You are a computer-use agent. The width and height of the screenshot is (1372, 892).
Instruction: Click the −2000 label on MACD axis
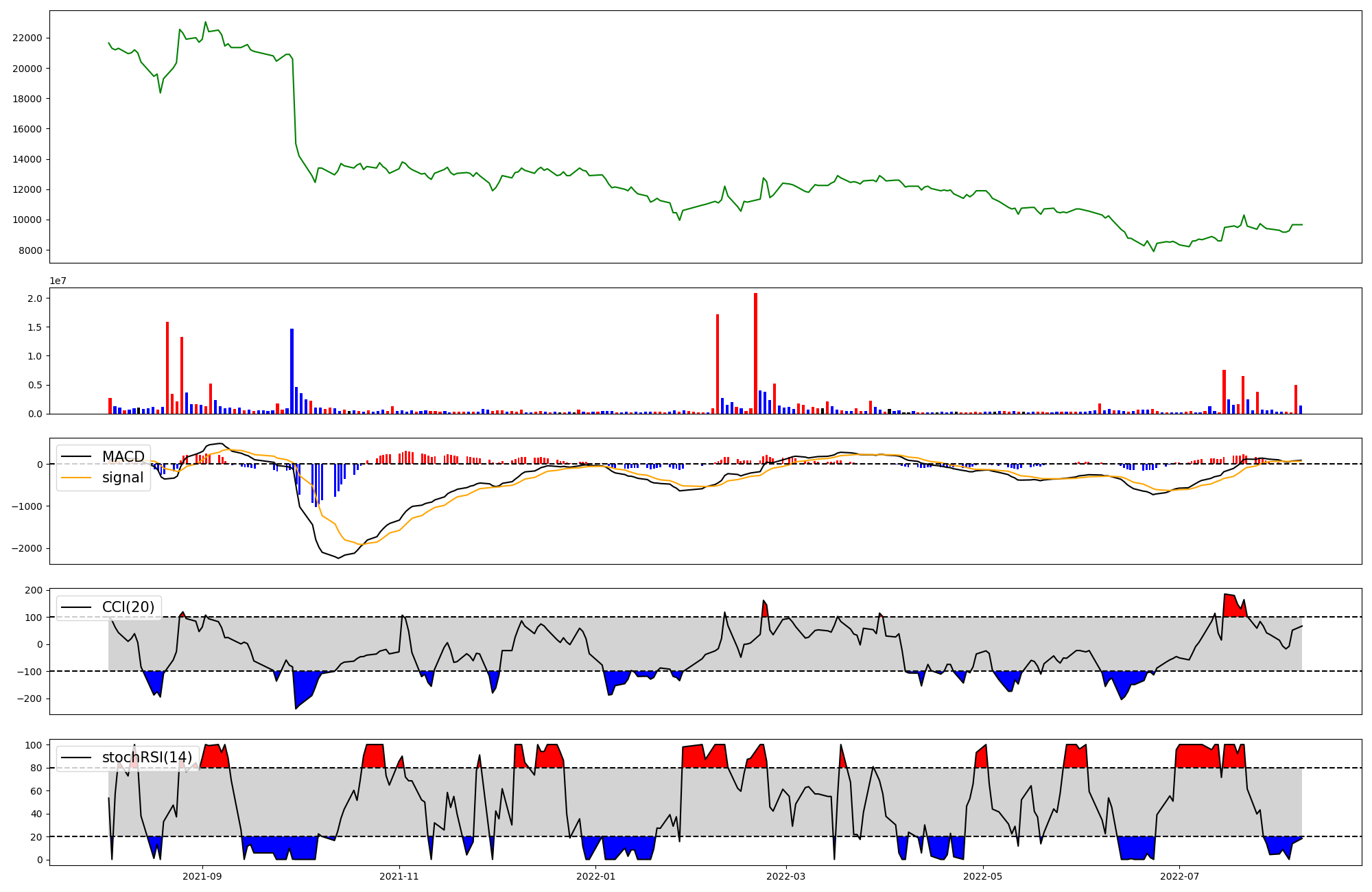pyautogui.click(x=27, y=549)
